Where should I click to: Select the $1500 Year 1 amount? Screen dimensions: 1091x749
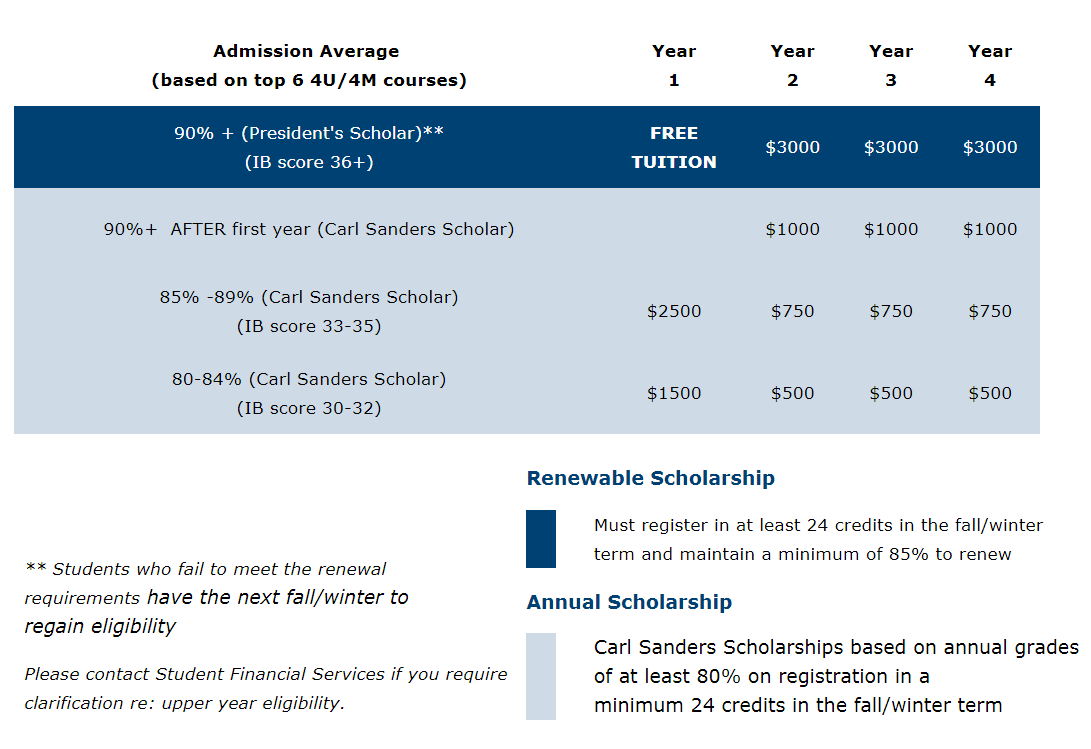(x=673, y=393)
